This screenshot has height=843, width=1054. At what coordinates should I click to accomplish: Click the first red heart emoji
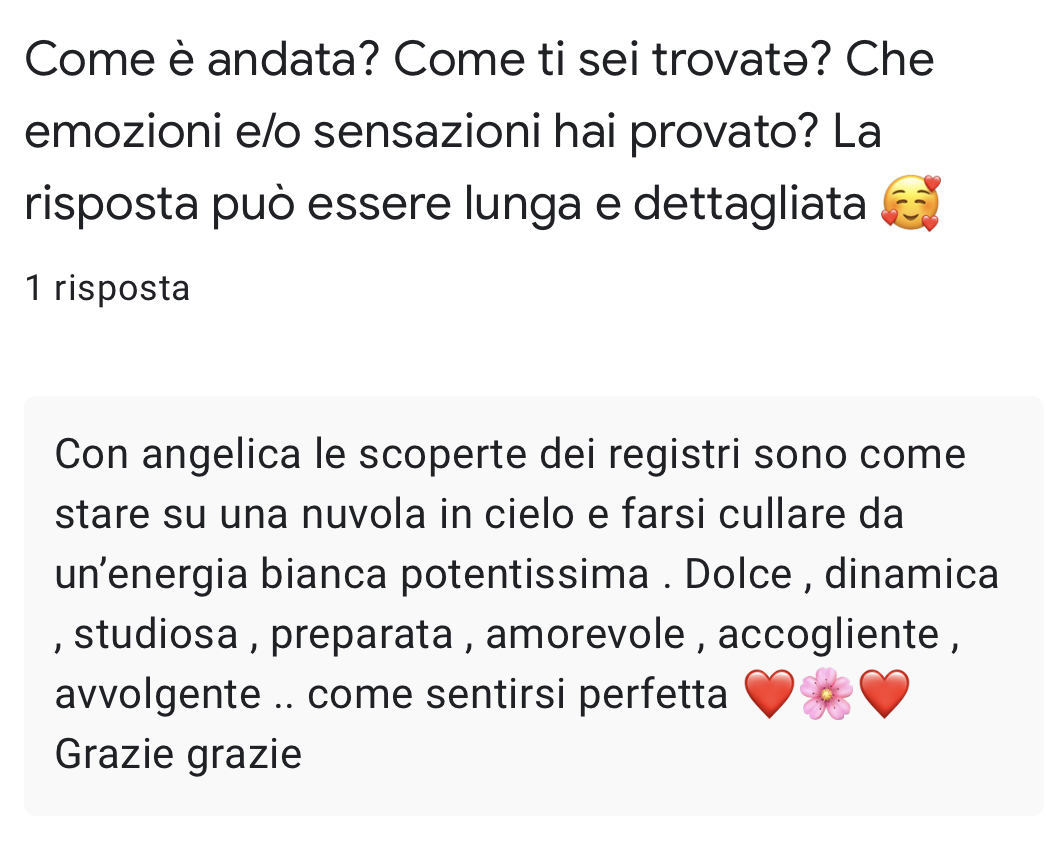pos(770,694)
